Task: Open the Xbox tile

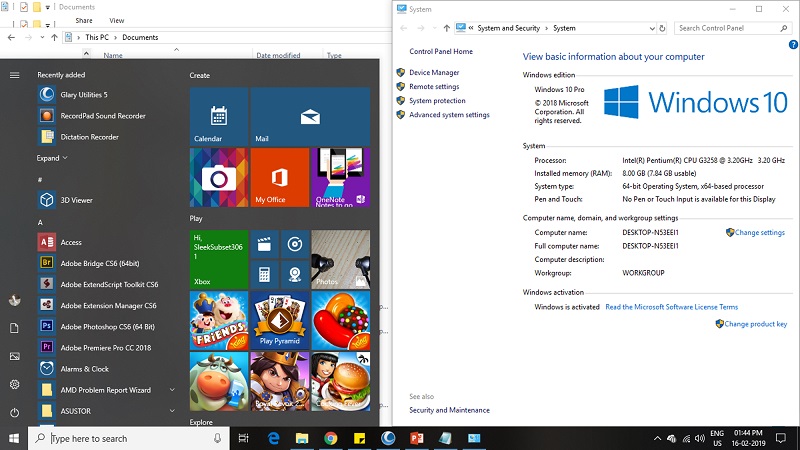Action: tap(219, 260)
